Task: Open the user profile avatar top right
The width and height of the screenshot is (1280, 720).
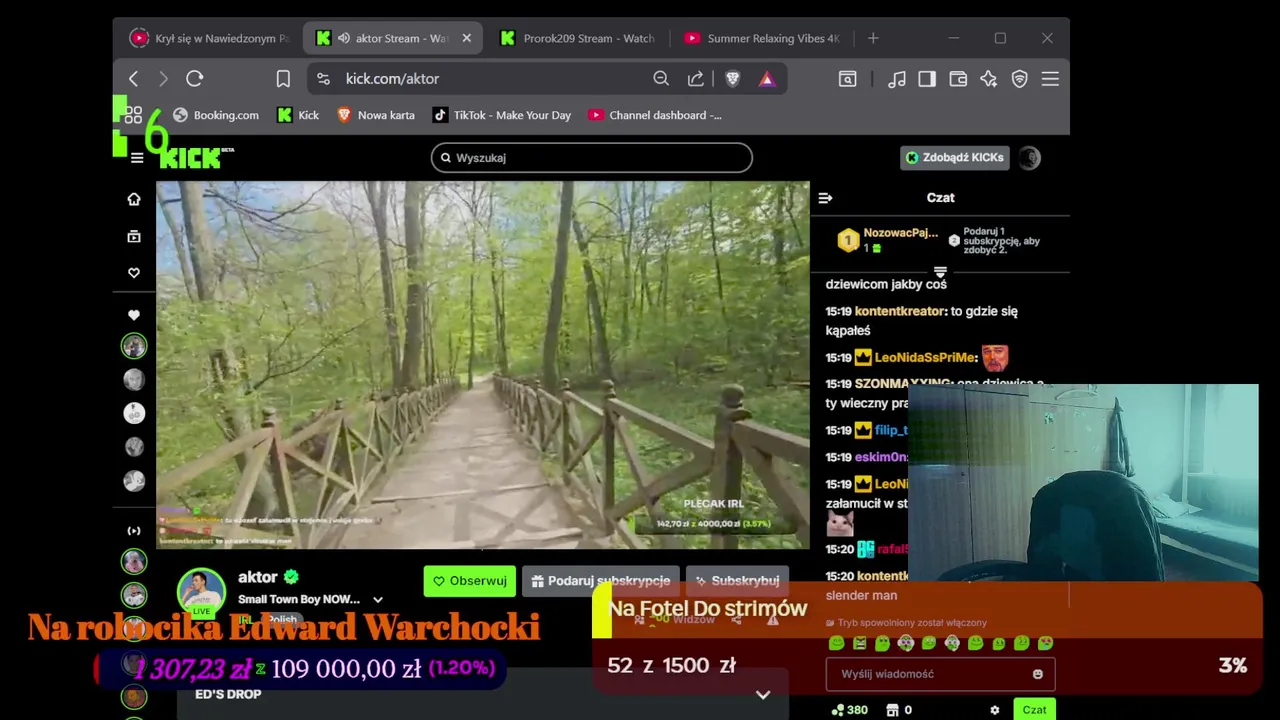Action: point(1030,157)
